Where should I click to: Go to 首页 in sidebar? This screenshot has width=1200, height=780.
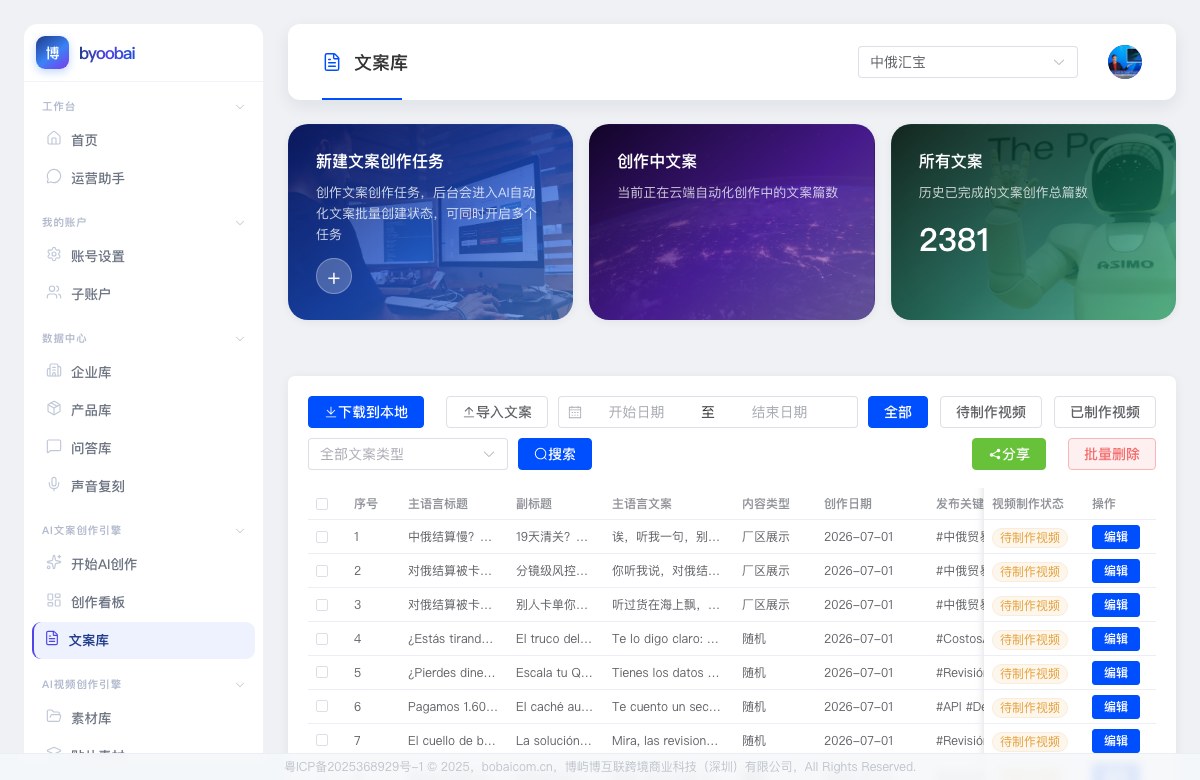click(143, 140)
